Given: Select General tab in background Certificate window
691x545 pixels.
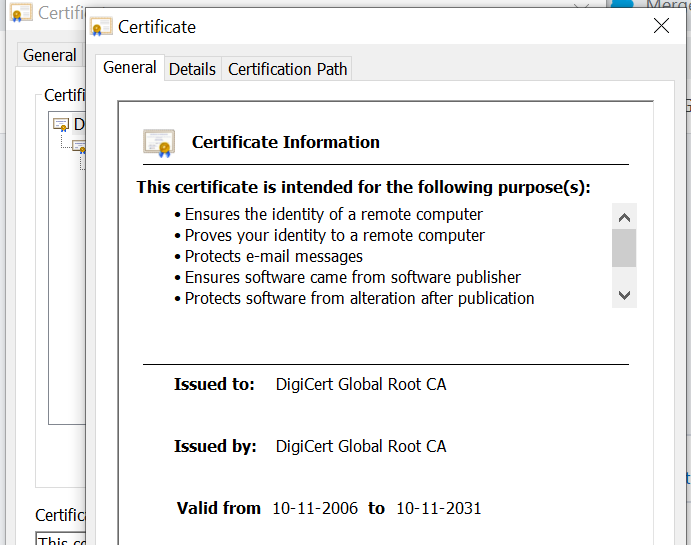Looking at the screenshot, I should point(50,56).
